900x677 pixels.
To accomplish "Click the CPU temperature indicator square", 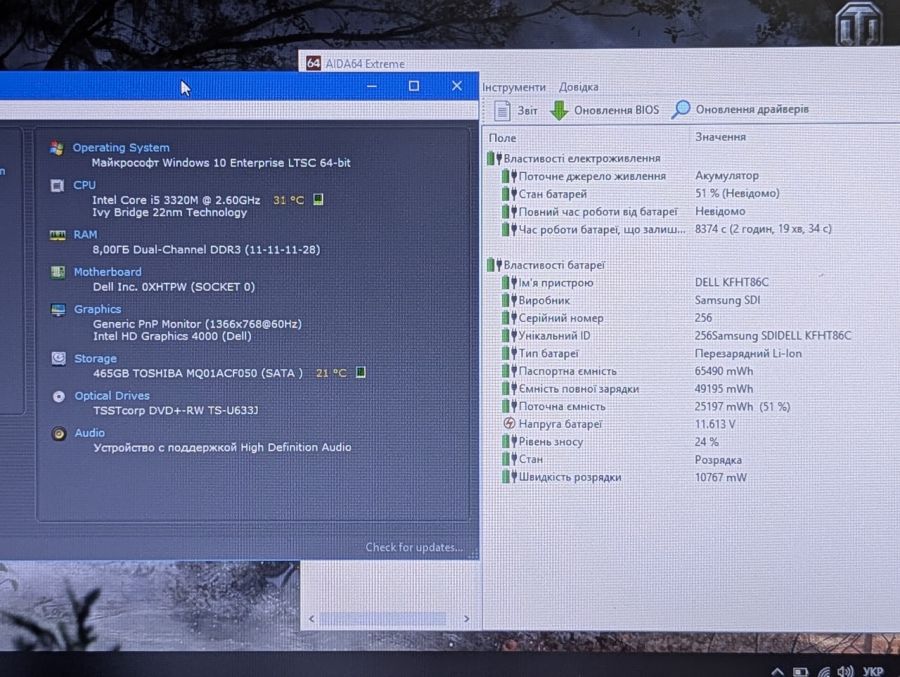I will (x=318, y=199).
